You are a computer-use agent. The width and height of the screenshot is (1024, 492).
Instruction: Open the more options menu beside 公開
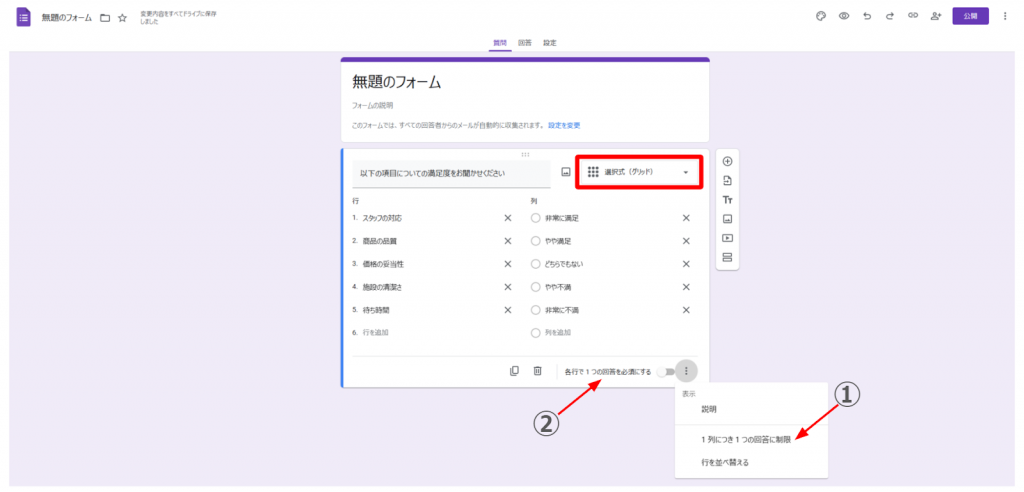coord(1005,17)
